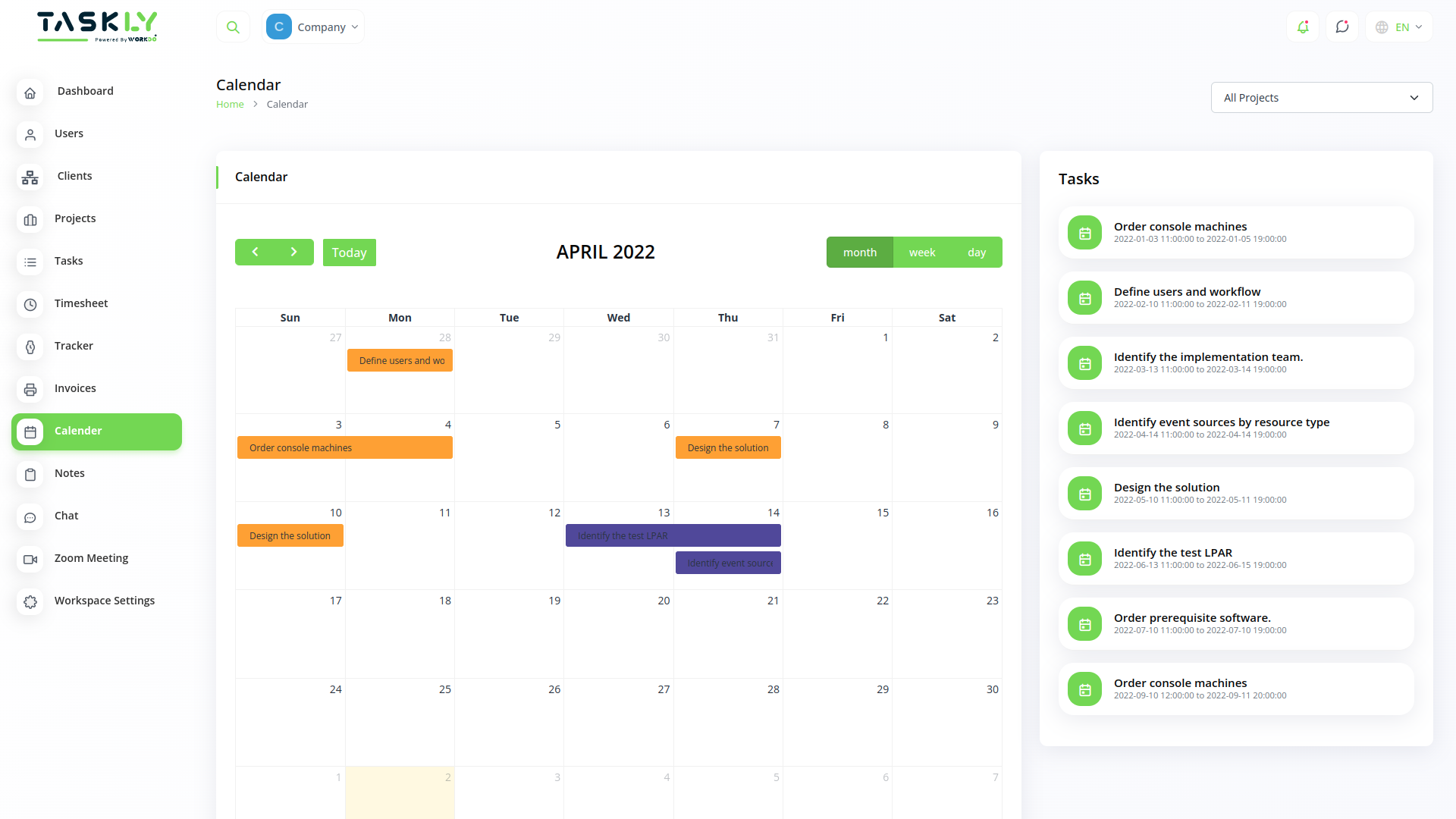The image size is (1456, 819).
Task: Open the EN language dropdown
Action: pos(1399,27)
